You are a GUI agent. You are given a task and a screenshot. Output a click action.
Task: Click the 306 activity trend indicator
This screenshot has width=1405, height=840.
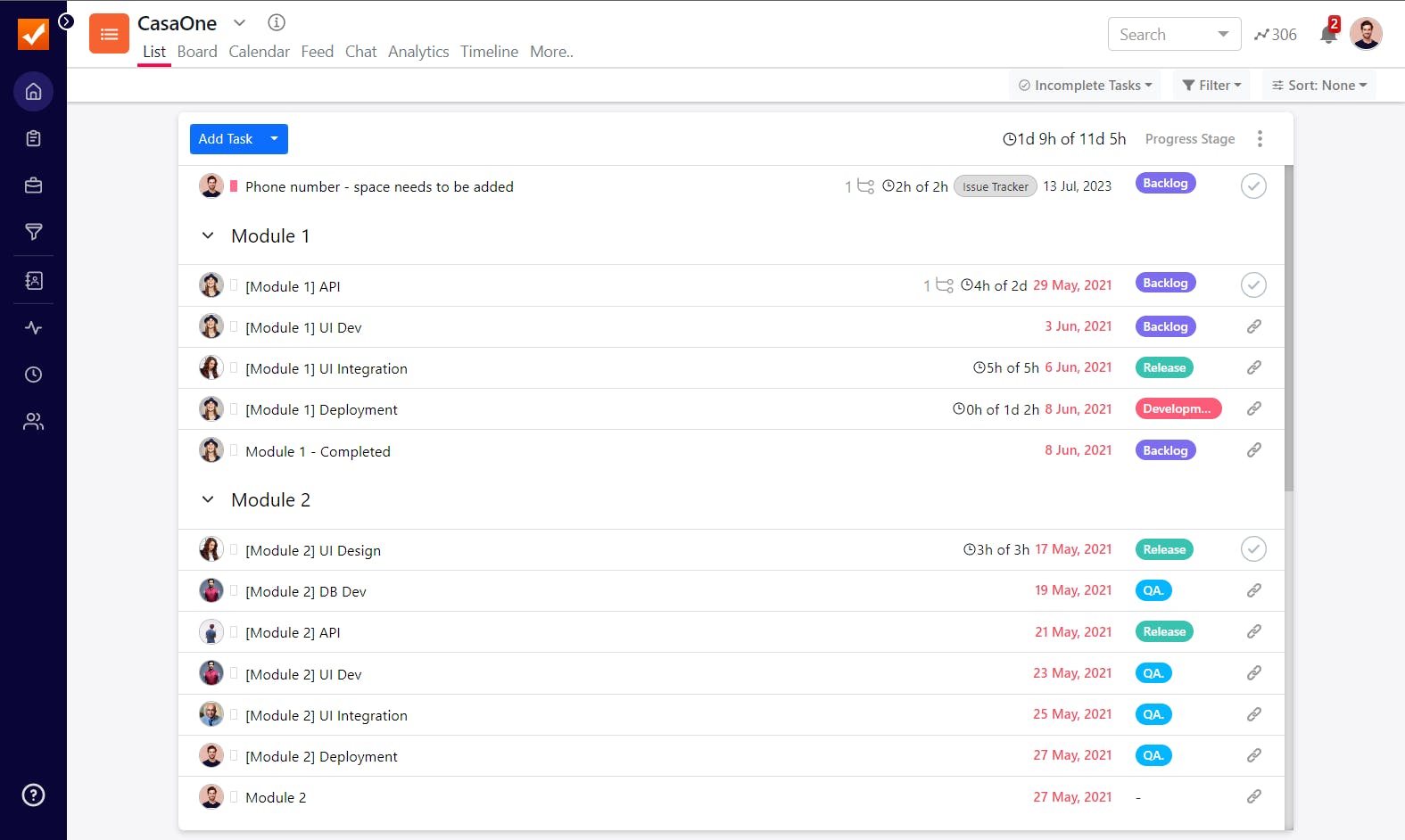pos(1276,35)
